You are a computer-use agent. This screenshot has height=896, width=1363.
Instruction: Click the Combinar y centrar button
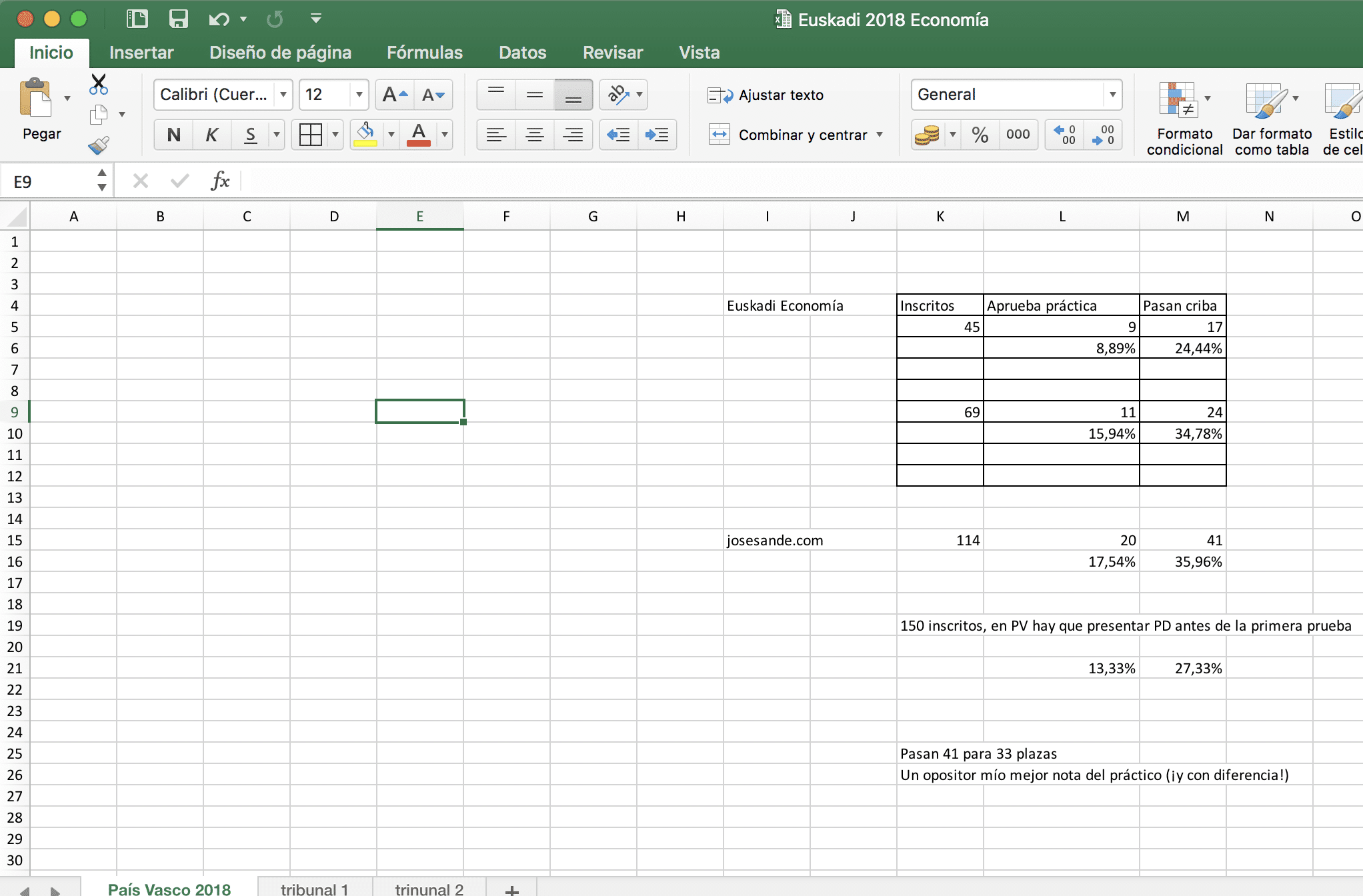(788, 135)
